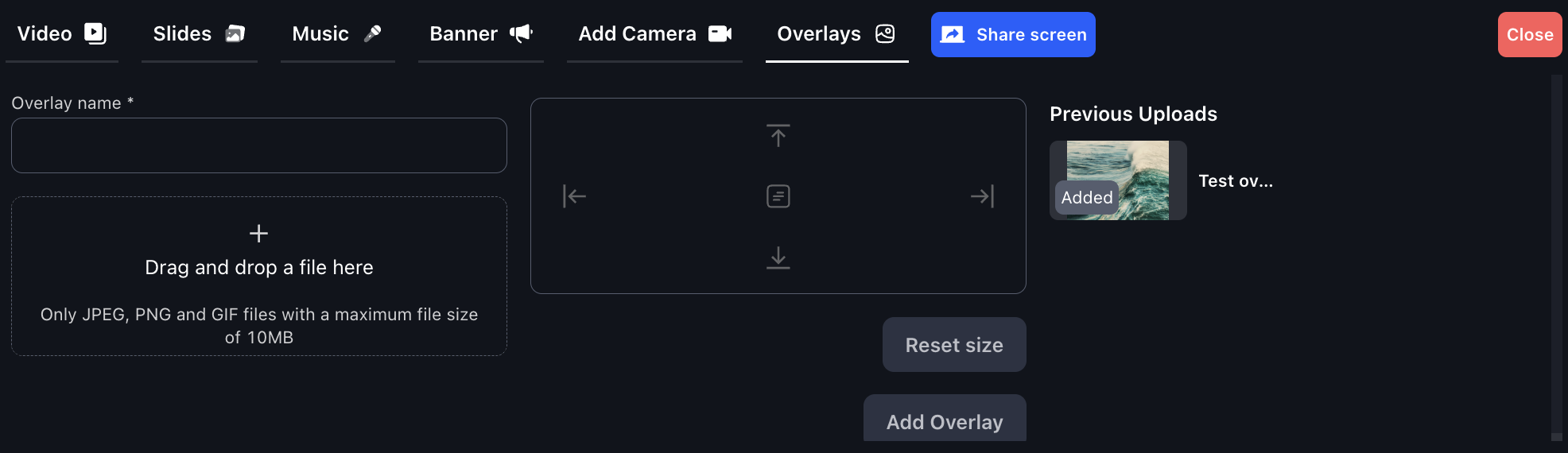This screenshot has height=453, width=1568.
Task: Align overlay to left edge icon
Action: pos(574,196)
